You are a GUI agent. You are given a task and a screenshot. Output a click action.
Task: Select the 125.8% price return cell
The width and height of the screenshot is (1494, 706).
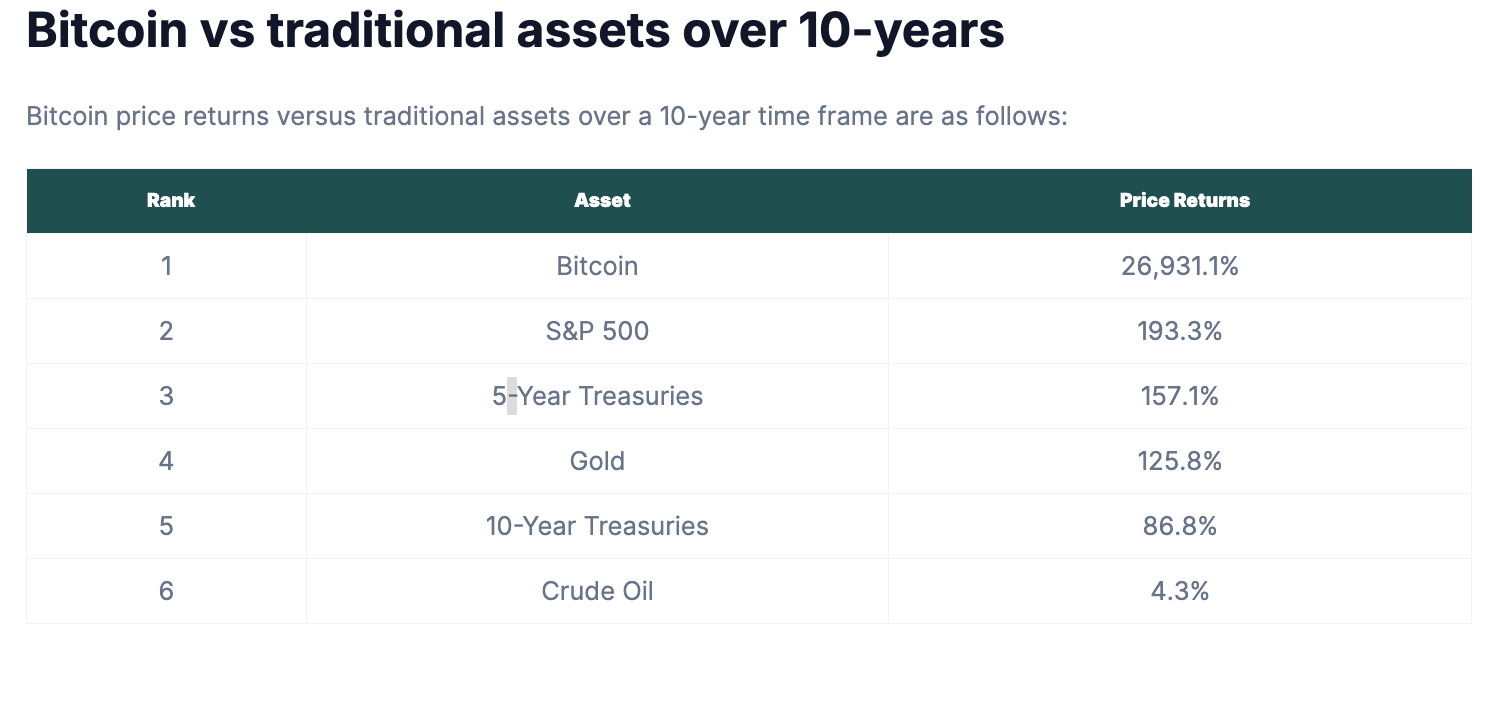1180,461
